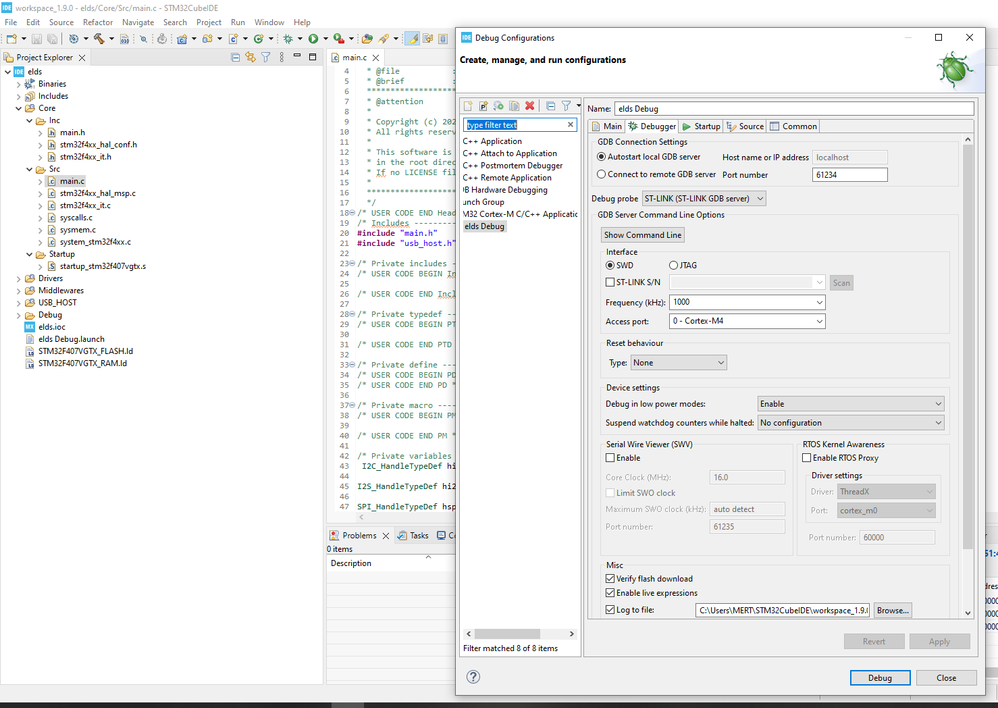Select JTAG interface radio button

coord(673,265)
